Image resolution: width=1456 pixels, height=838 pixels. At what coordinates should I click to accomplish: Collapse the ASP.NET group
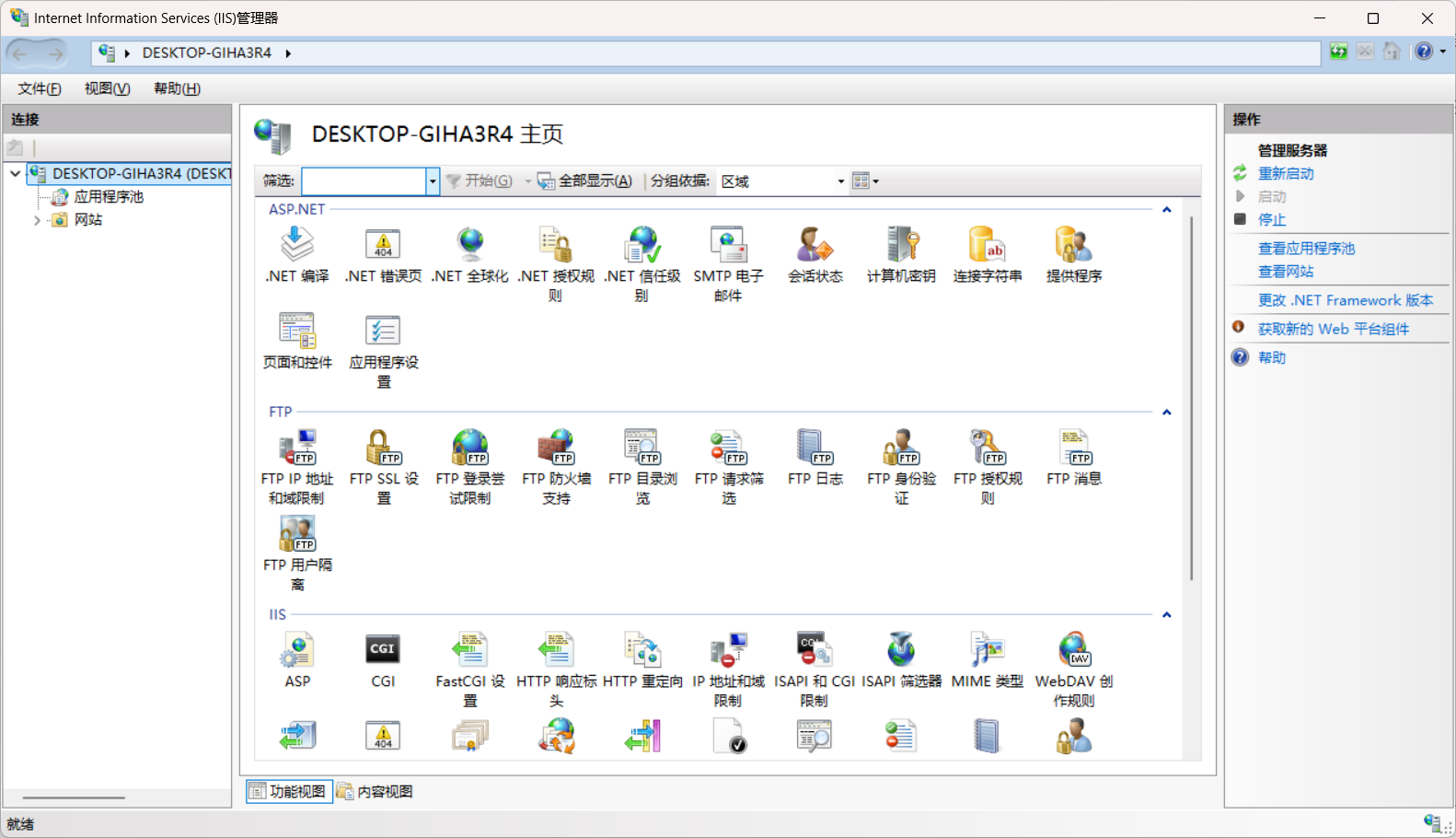pos(1166,210)
